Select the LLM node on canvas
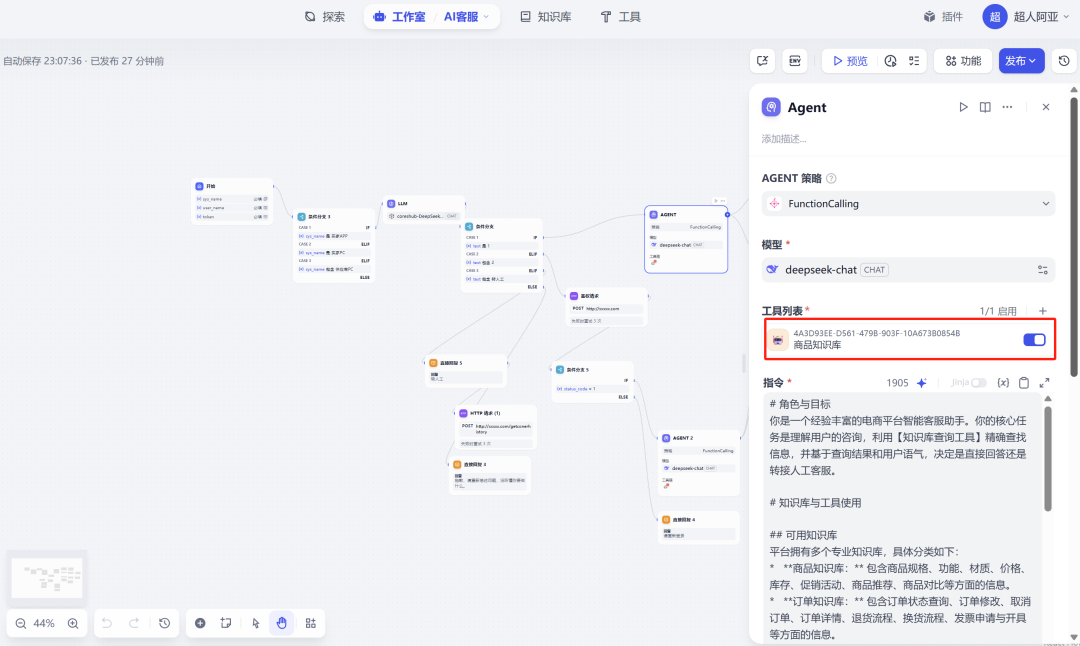 (x=424, y=209)
